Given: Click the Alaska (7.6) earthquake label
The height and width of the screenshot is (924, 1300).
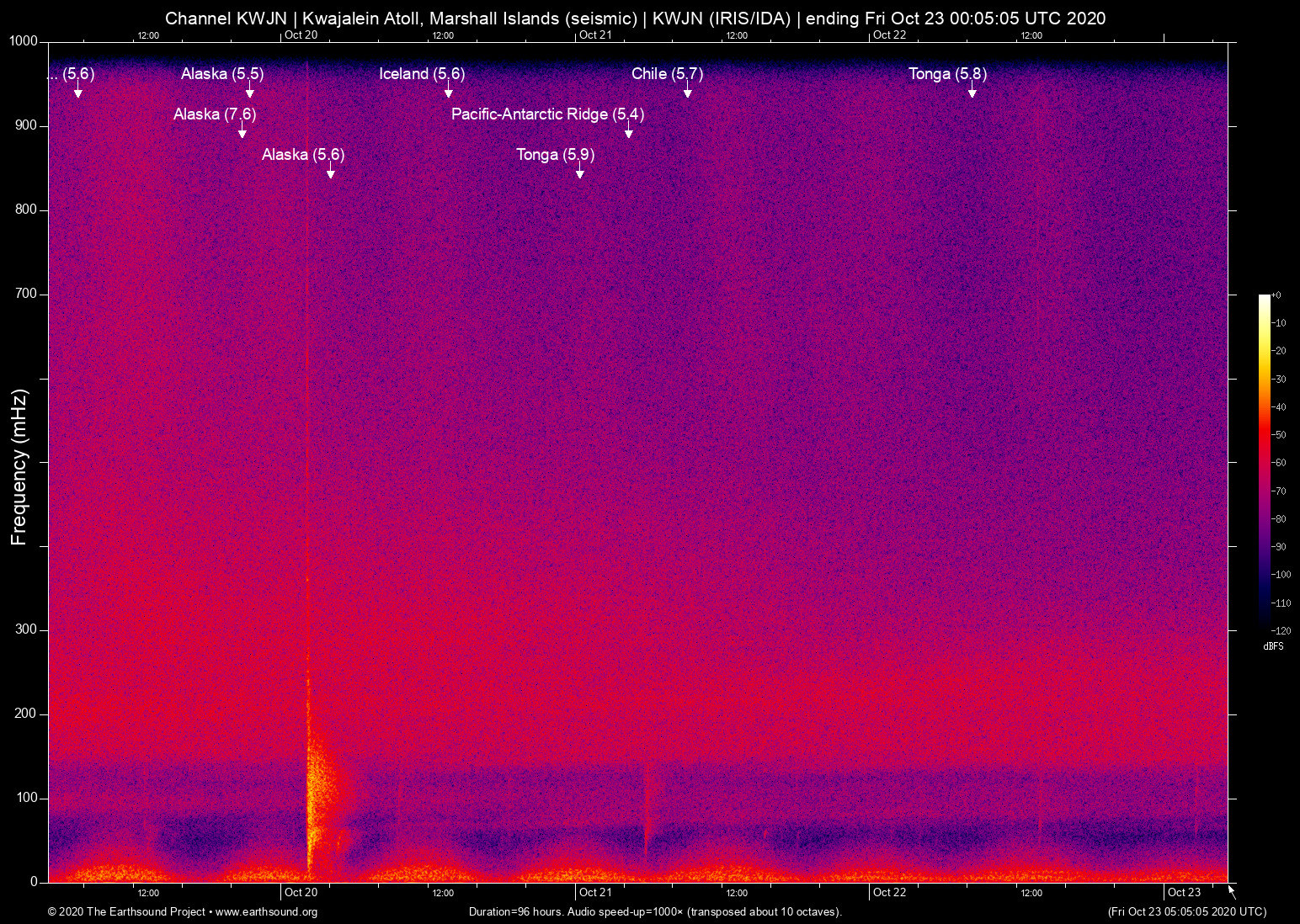Looking at the screenshot, I should point(215,114).
